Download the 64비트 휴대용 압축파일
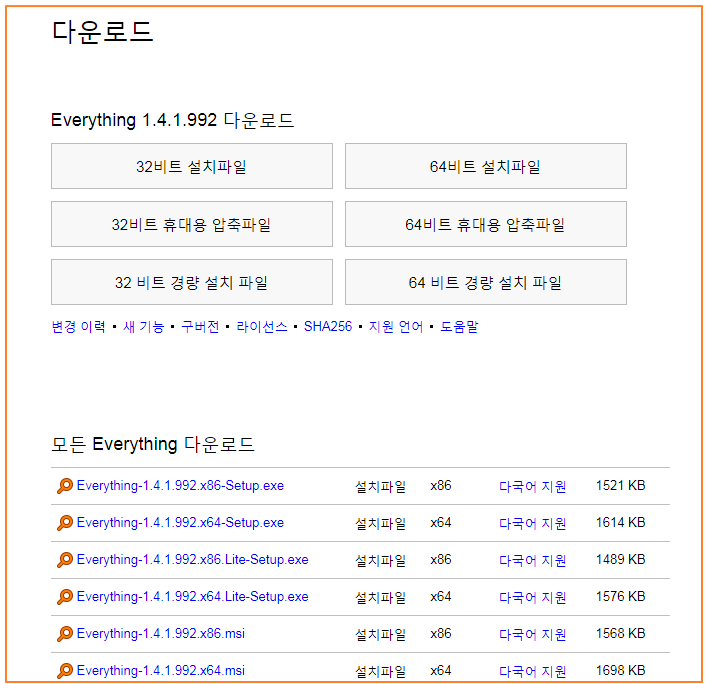Screen dimensions: 710x684 click(x=485, y=224)
